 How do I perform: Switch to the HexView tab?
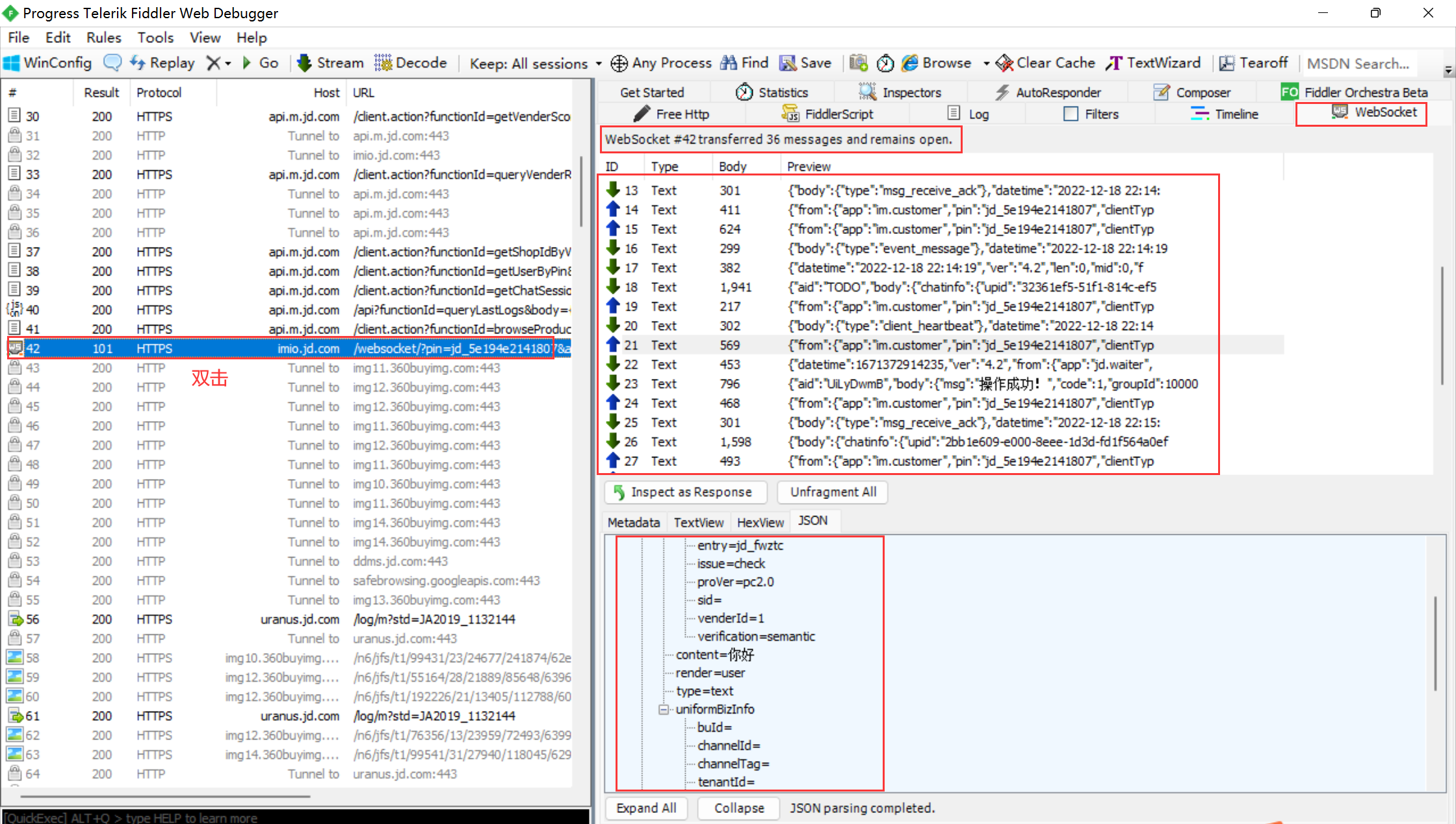tap(759, 521)
